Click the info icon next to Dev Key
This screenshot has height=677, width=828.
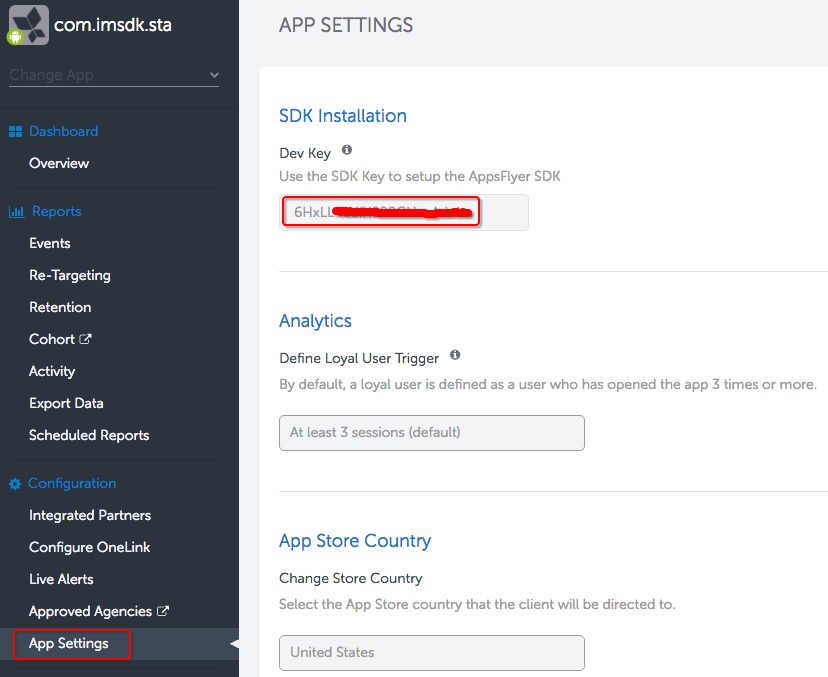pos(345,151)
